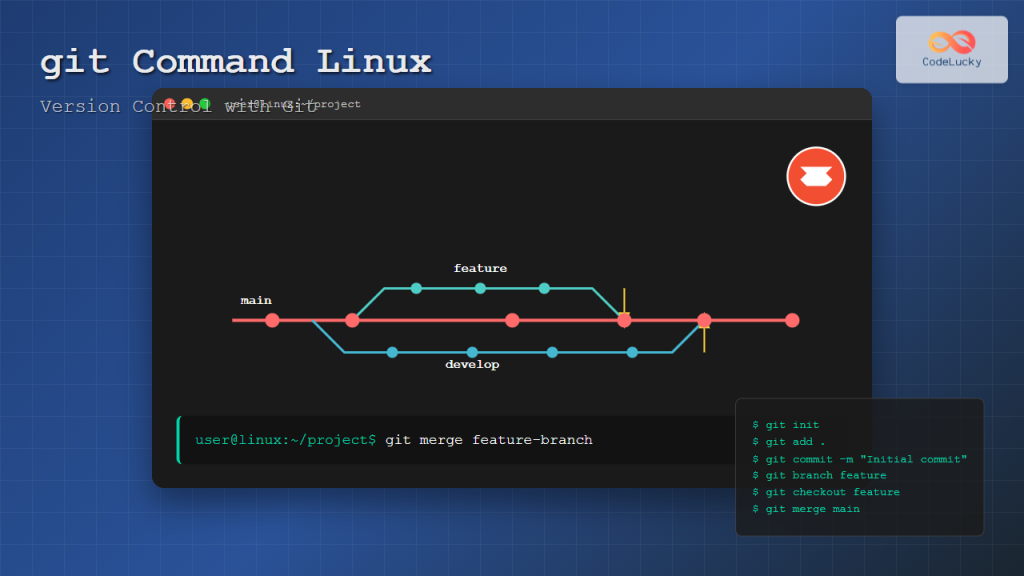
Task: Click the yellow merge marker on feature branch
Action: 623,298
